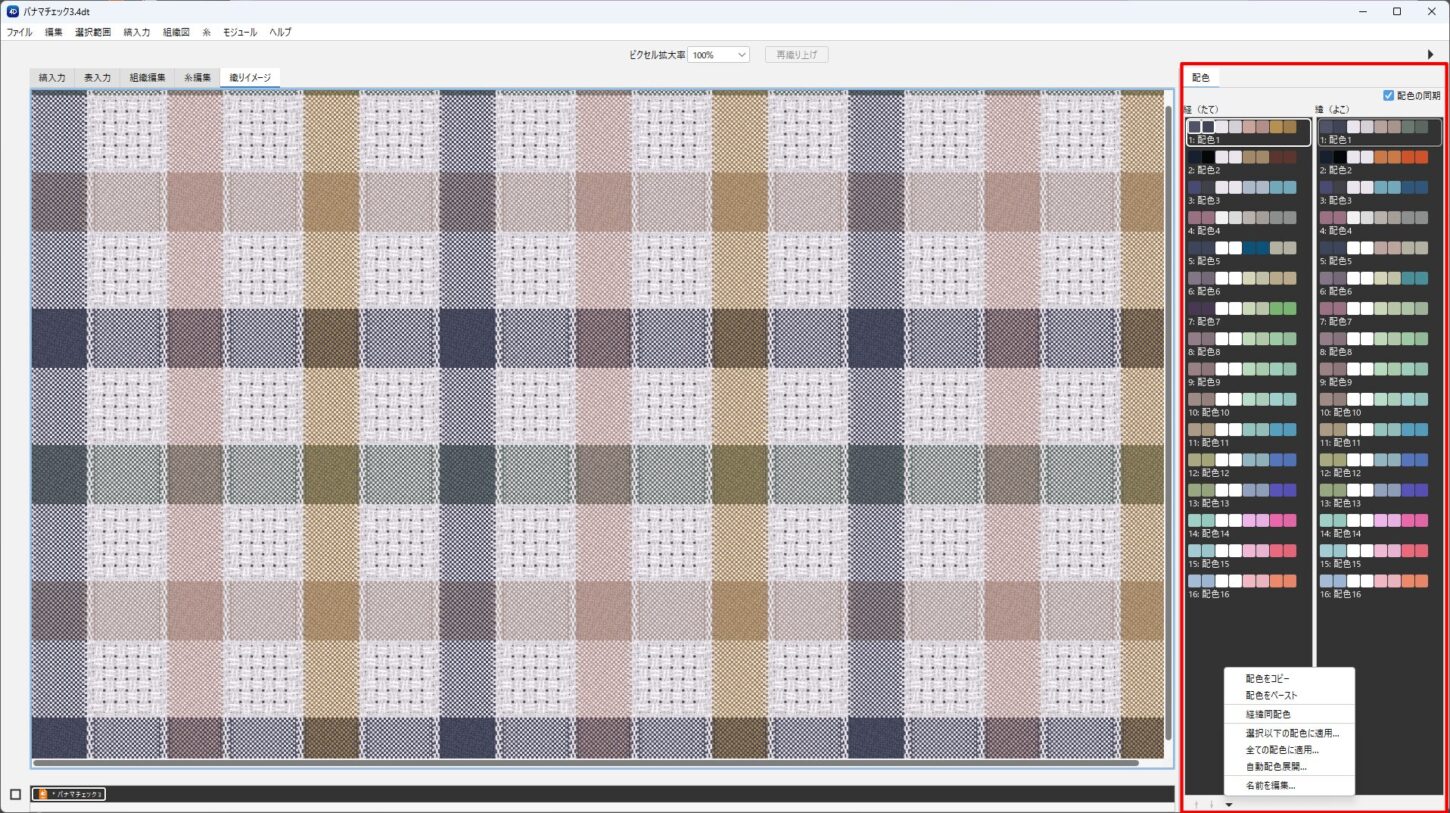This screenshot has height=813, width=1450.
Task: Click first color swatch in warp 配色1
Action: (x=1195, y=126)
